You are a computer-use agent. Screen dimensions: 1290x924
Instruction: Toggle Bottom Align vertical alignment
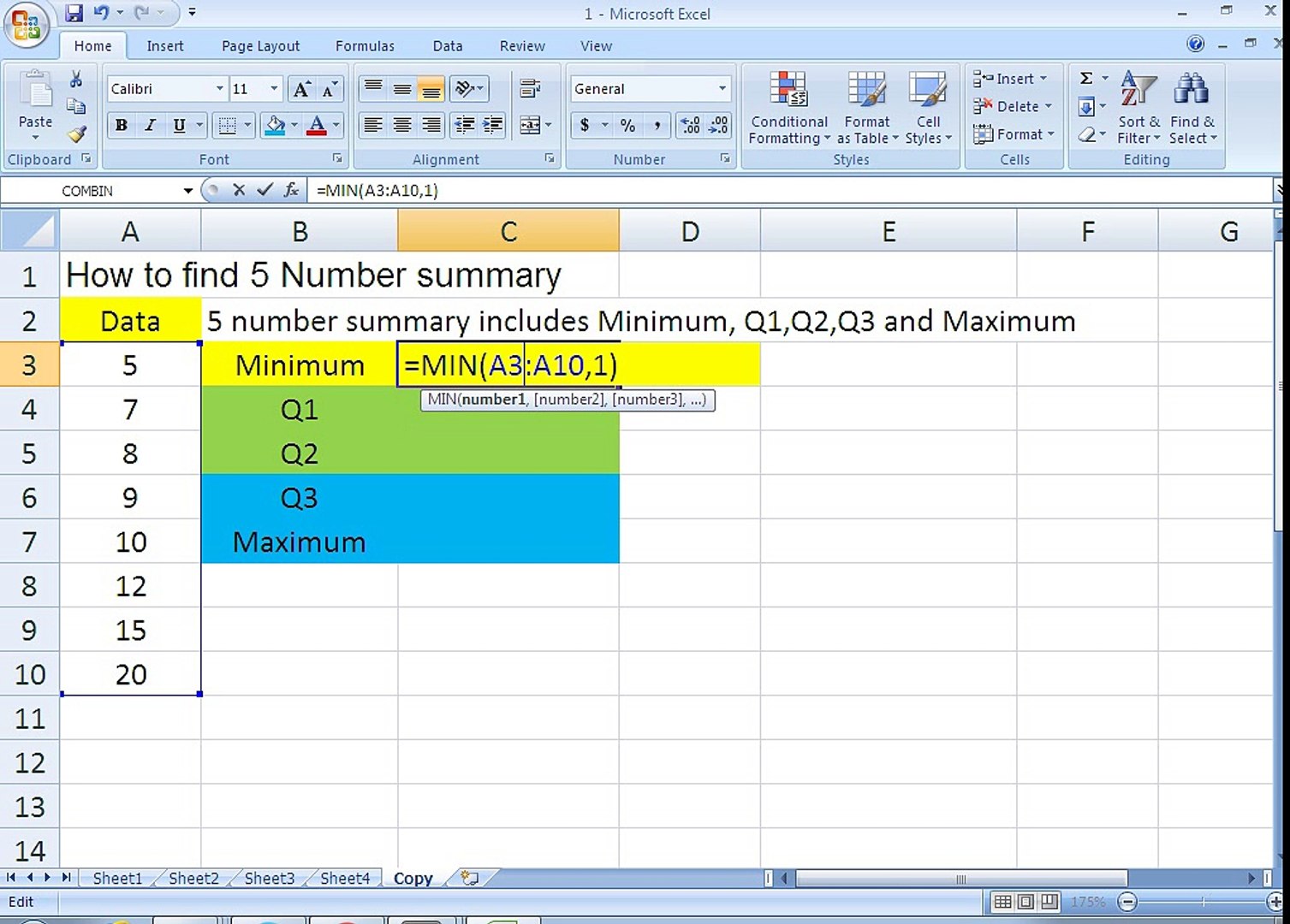tap(431, 88)
